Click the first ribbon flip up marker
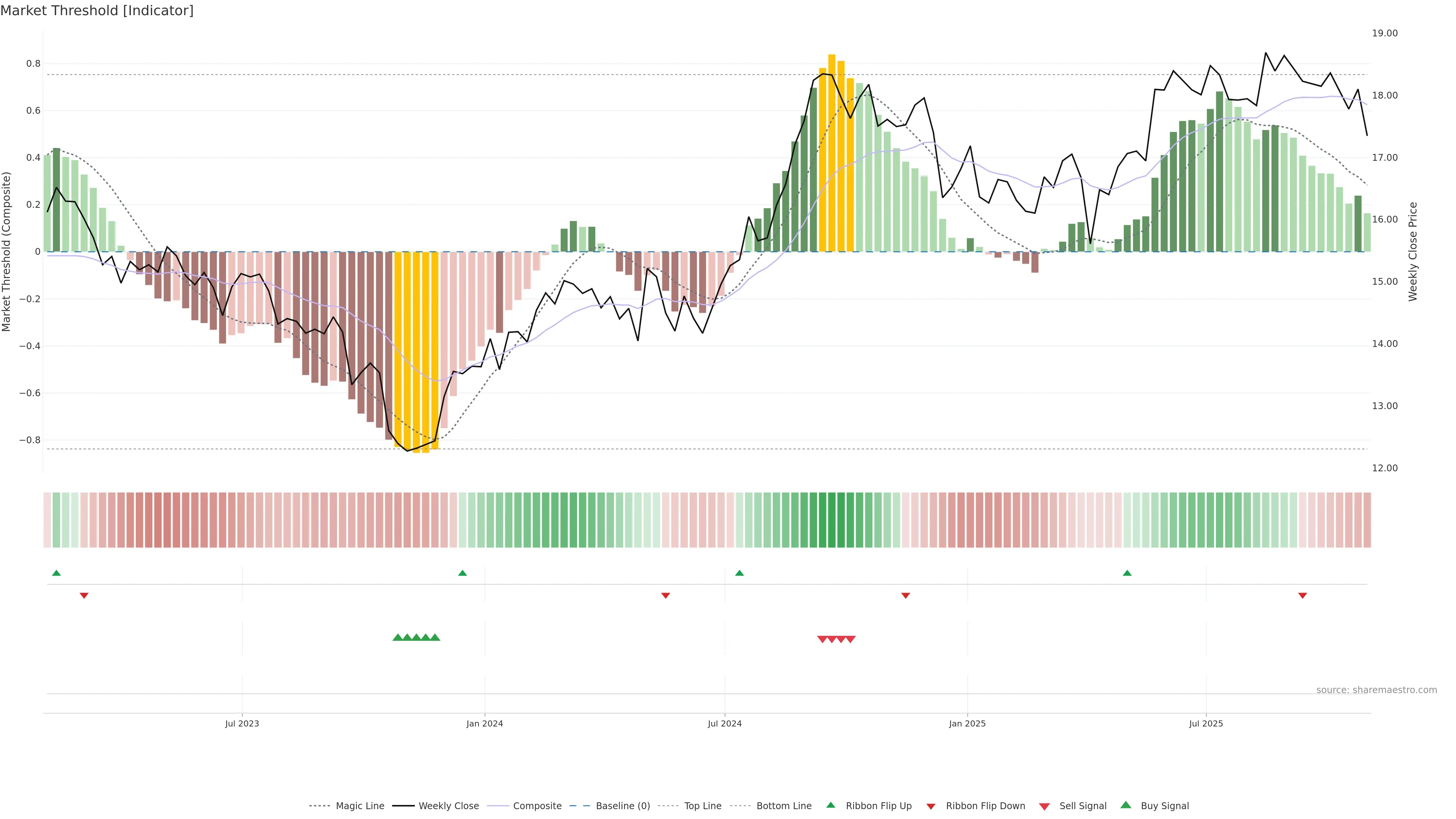 [x=56, y=573]
